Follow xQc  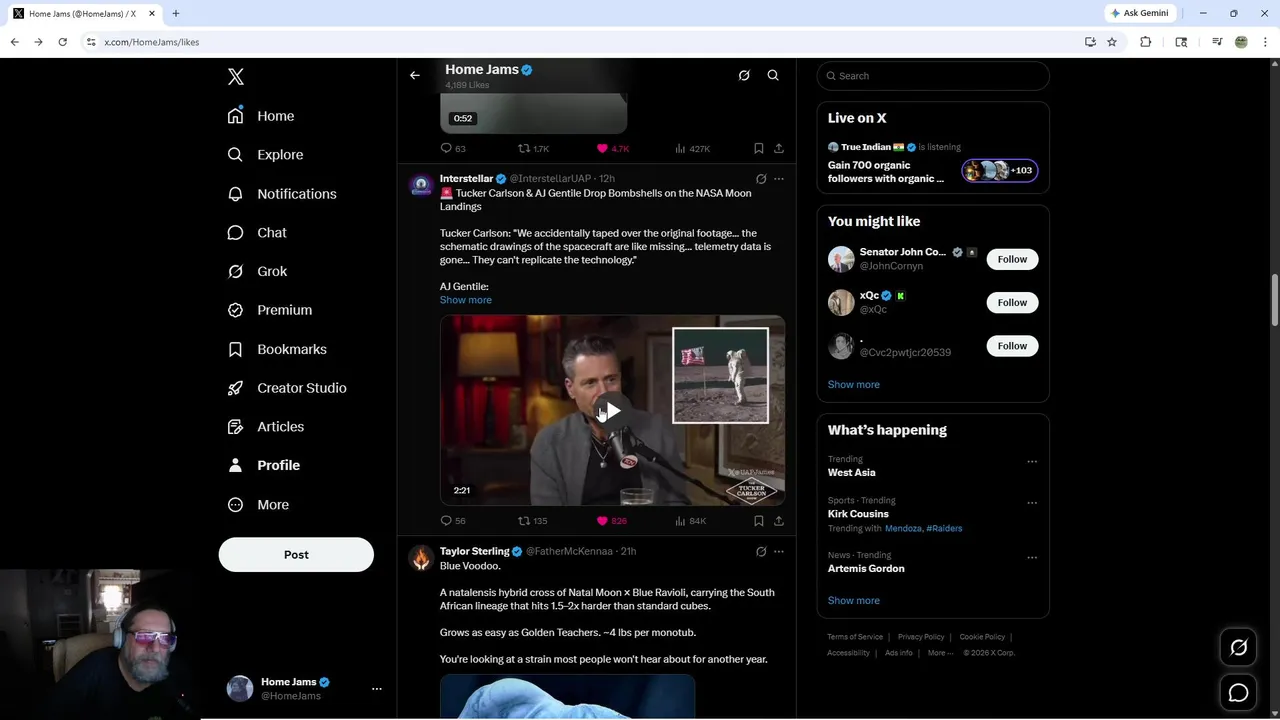(x=1012, y=302)
